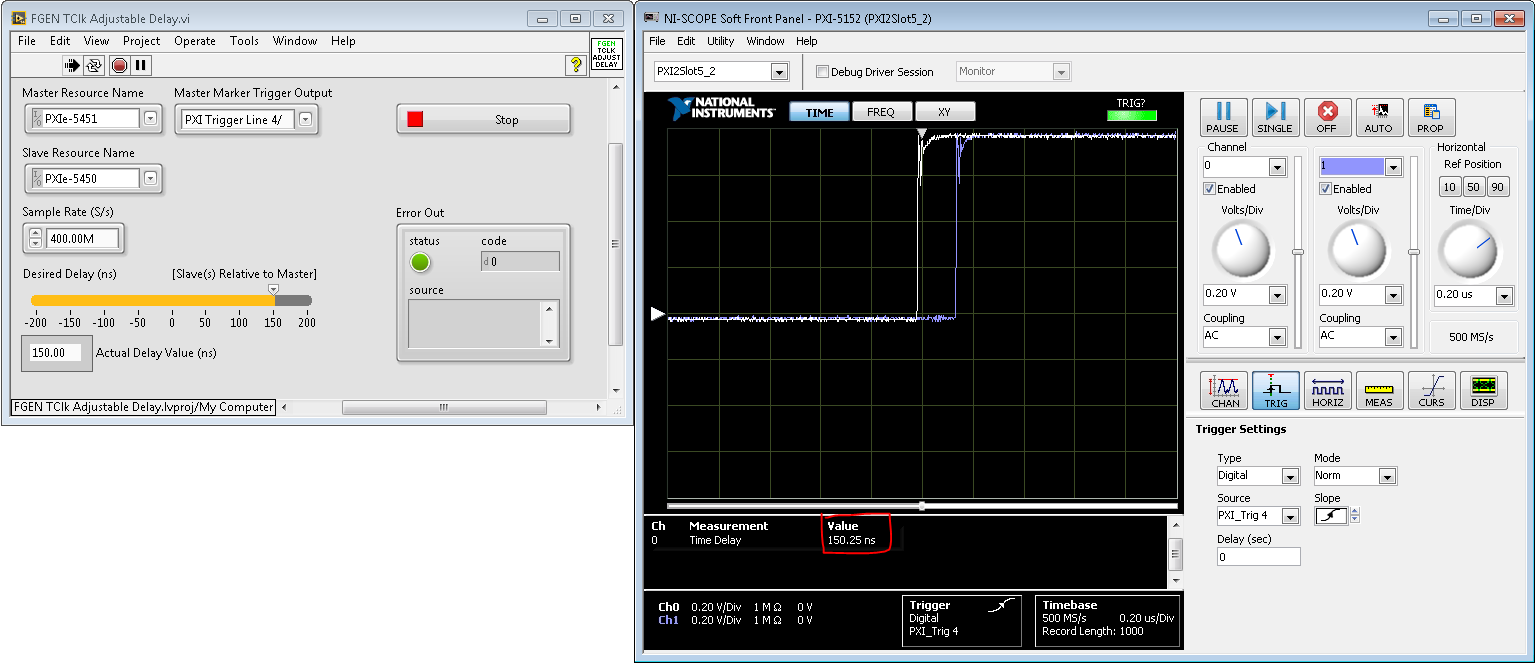Open the channel 0 Coupling AC dropdown
Screen dimensions: 1536x663
1277,336
